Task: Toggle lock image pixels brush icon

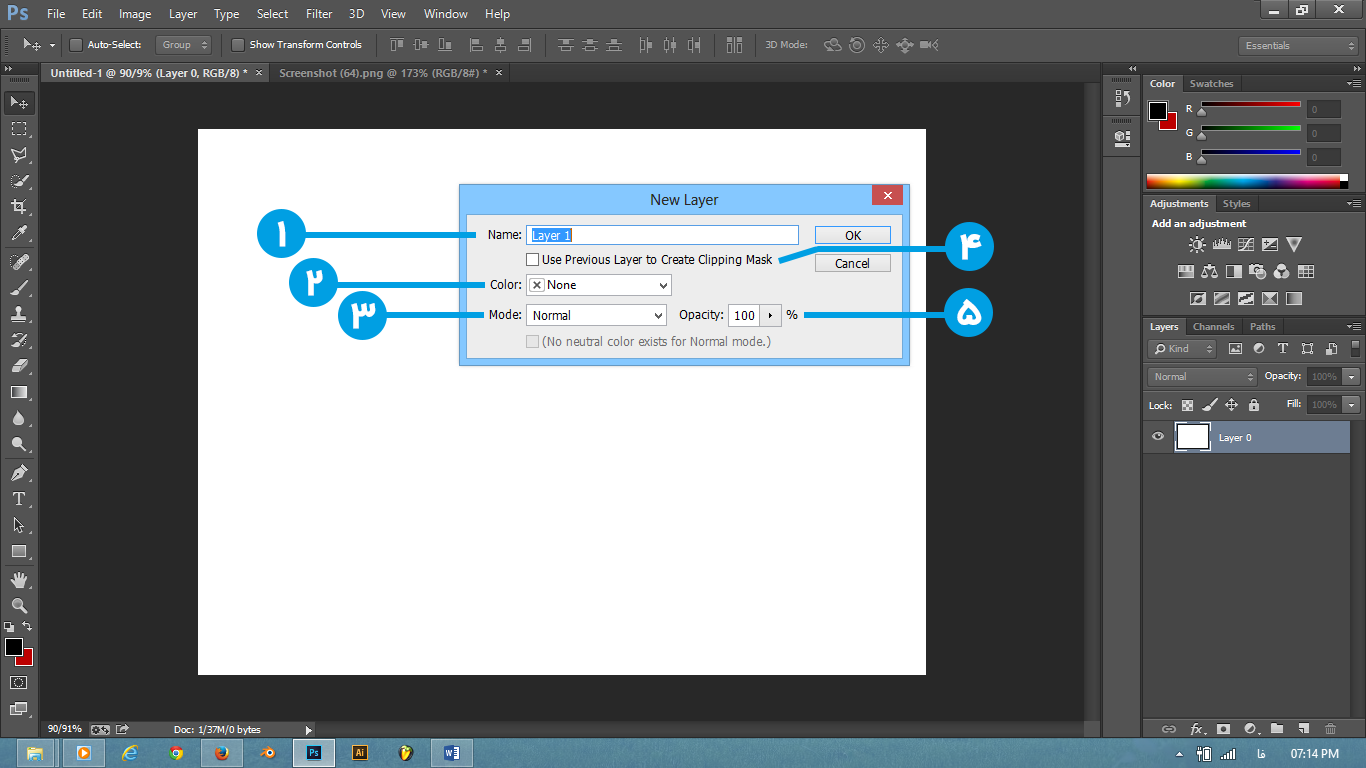Action: coord(1209,405)
